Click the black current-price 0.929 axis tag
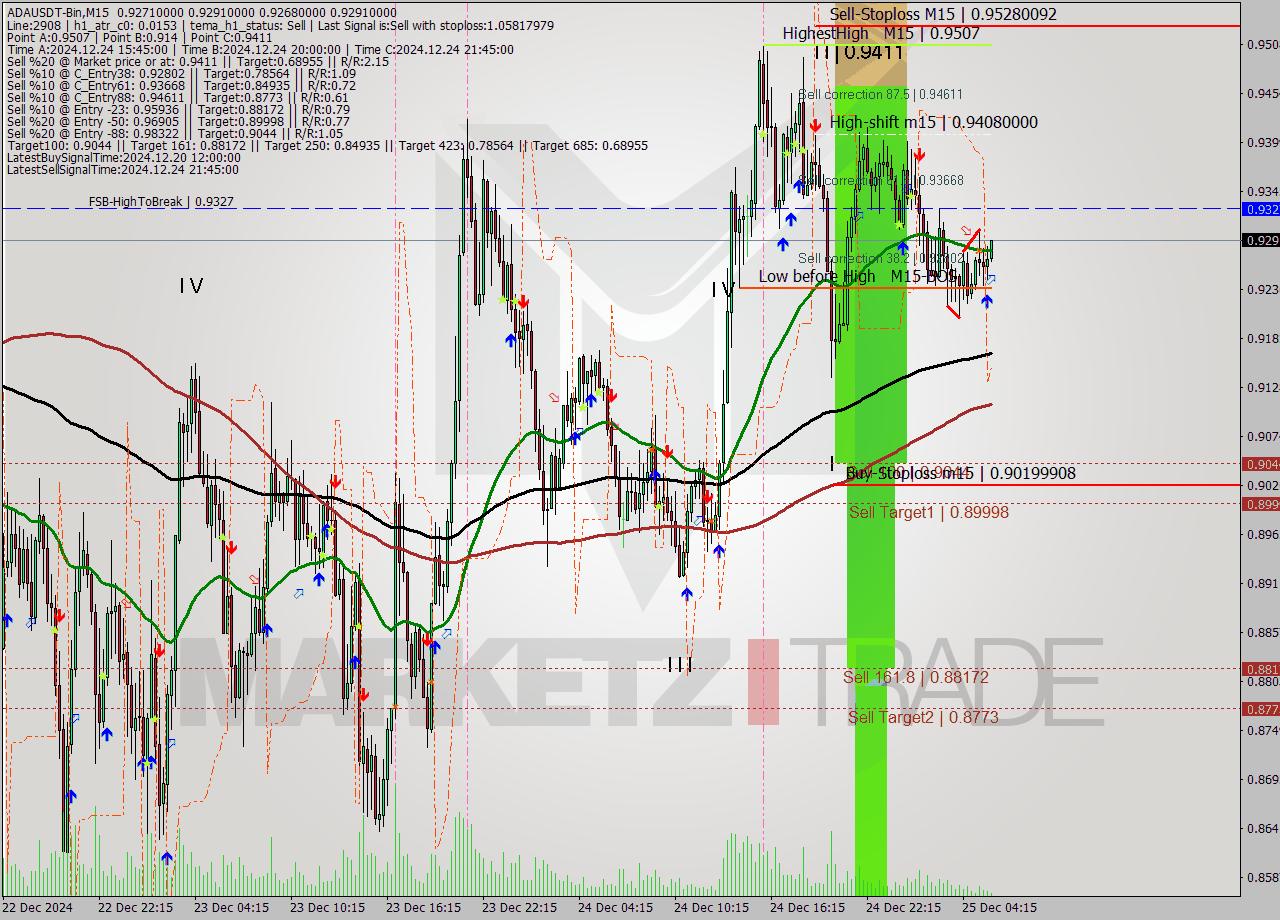The width and height of the screenshot is (1280, 920). click(1260, 240)
